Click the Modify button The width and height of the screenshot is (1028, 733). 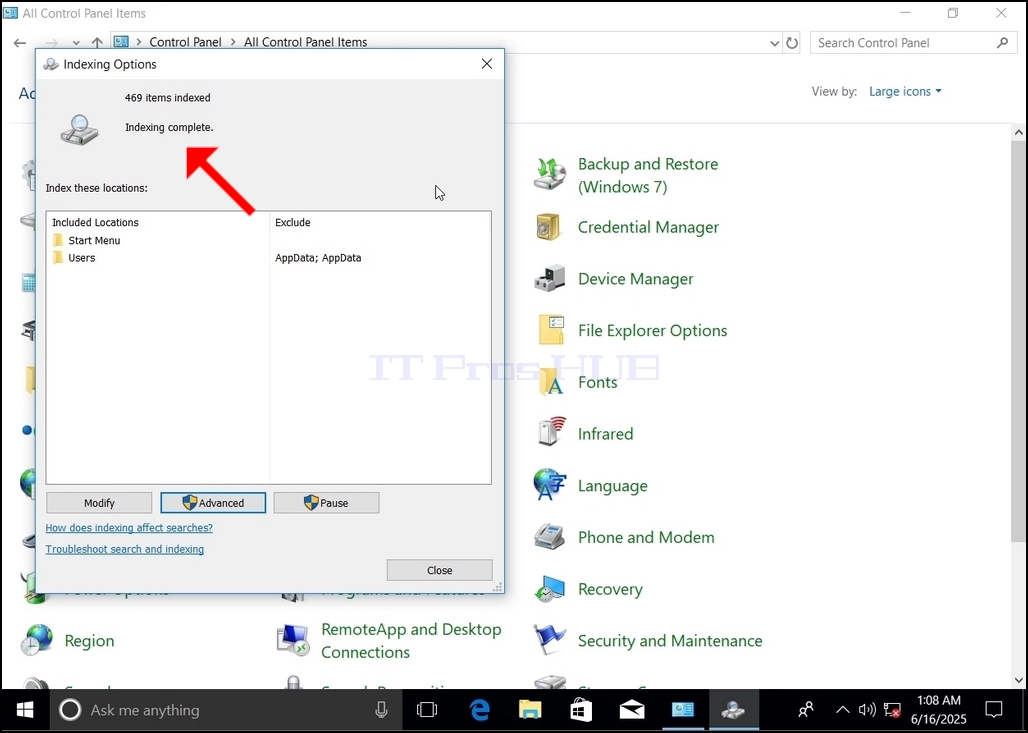pyautogui.click(x=99, y=503)
